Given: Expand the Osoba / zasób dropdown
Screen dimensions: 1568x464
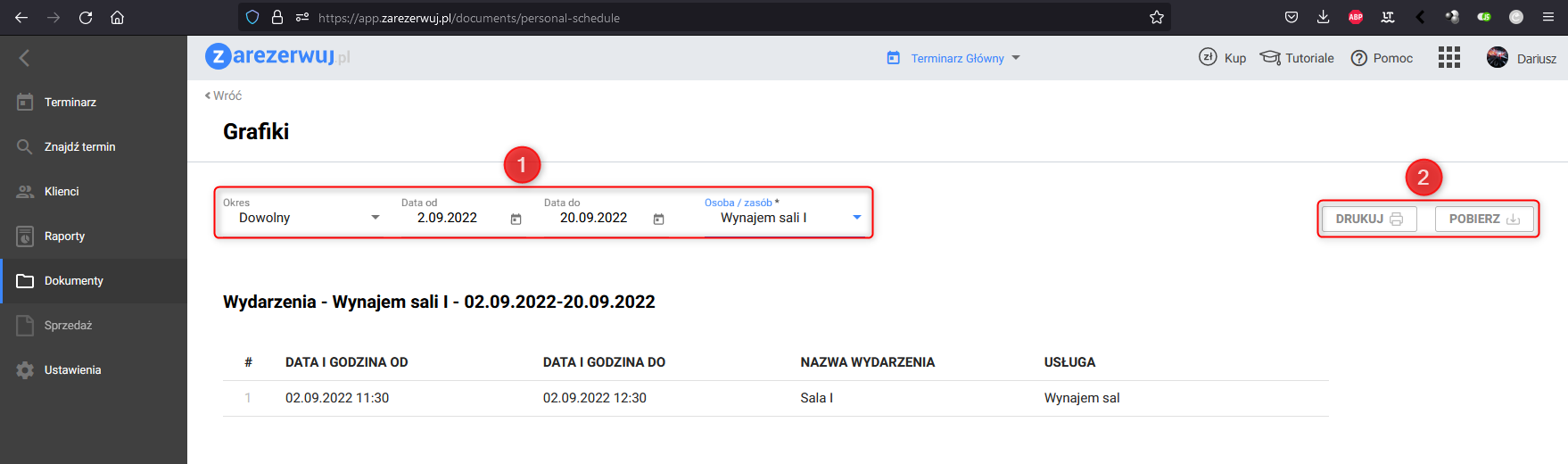Looking at the screenshot, I should tap(856, 218).
